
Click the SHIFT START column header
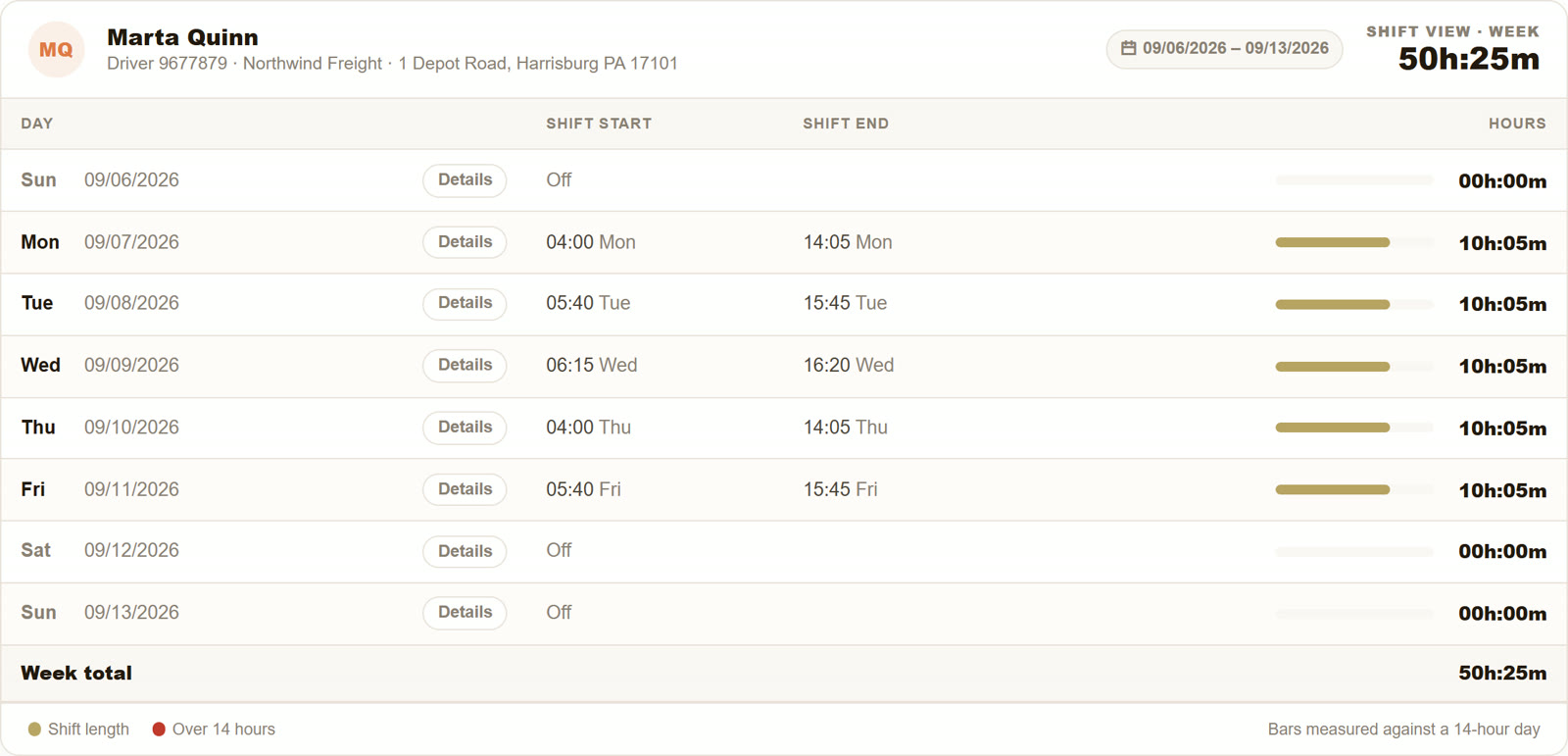point(599,124)
